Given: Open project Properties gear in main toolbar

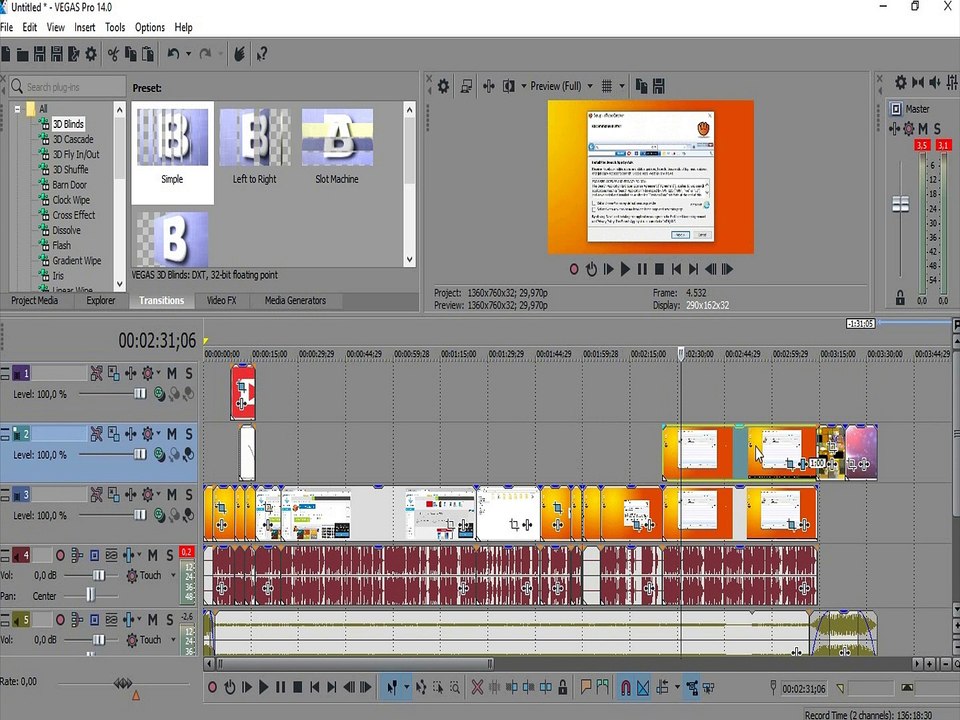Looking at the screenshot, I should (x=91, y=54).
